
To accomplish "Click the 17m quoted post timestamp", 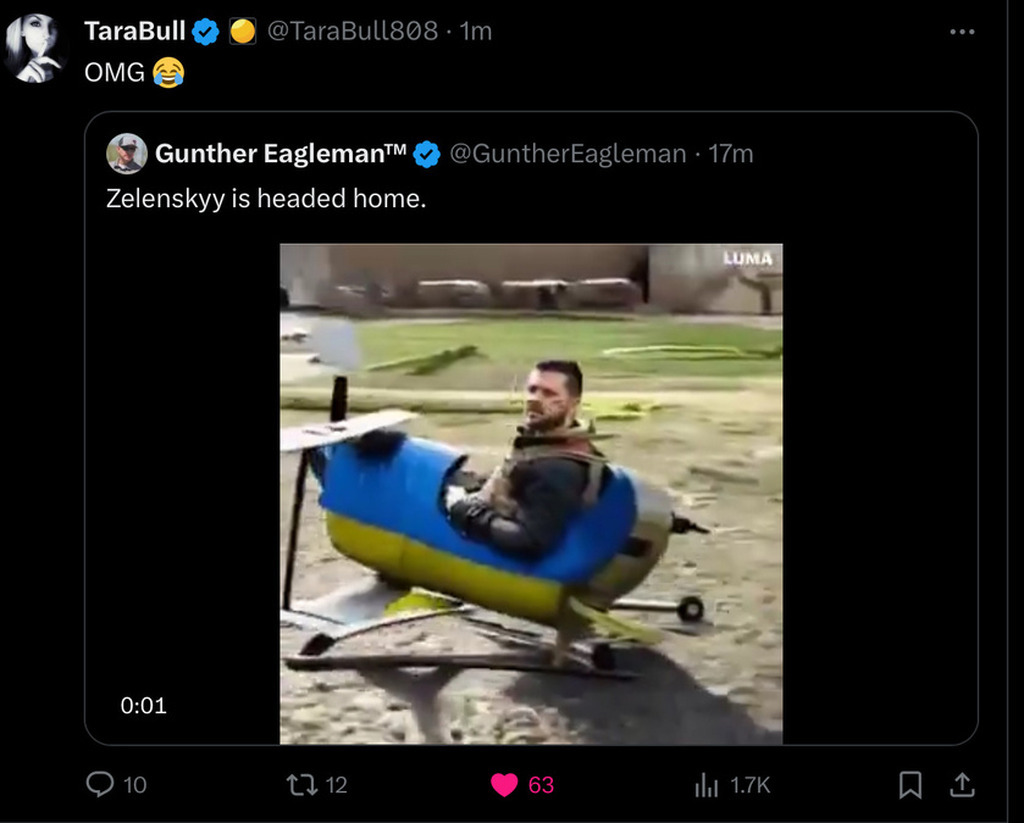I will 731,154.
